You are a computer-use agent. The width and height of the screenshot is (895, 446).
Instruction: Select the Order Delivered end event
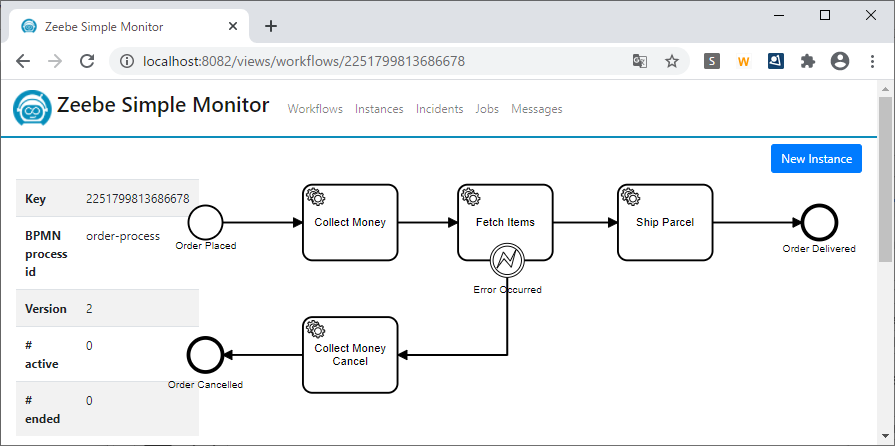click(x=819, y=222)
